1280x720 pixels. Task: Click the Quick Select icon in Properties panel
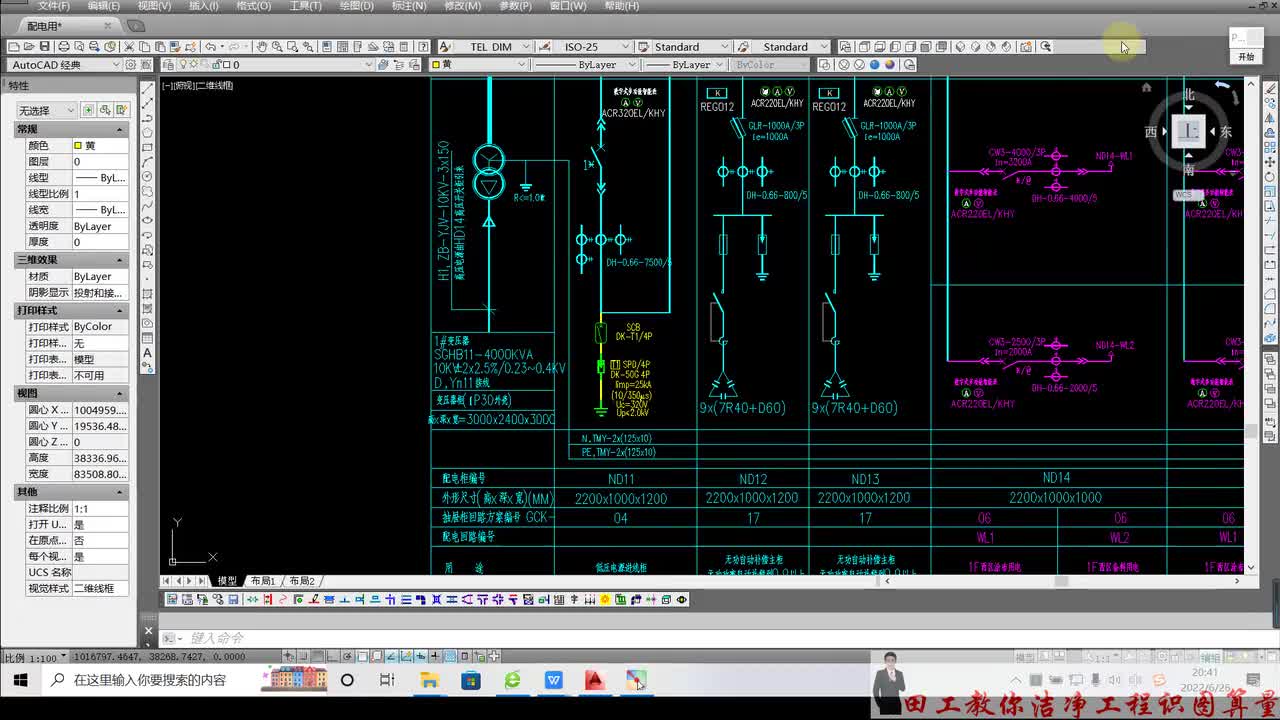coord(122,110)
